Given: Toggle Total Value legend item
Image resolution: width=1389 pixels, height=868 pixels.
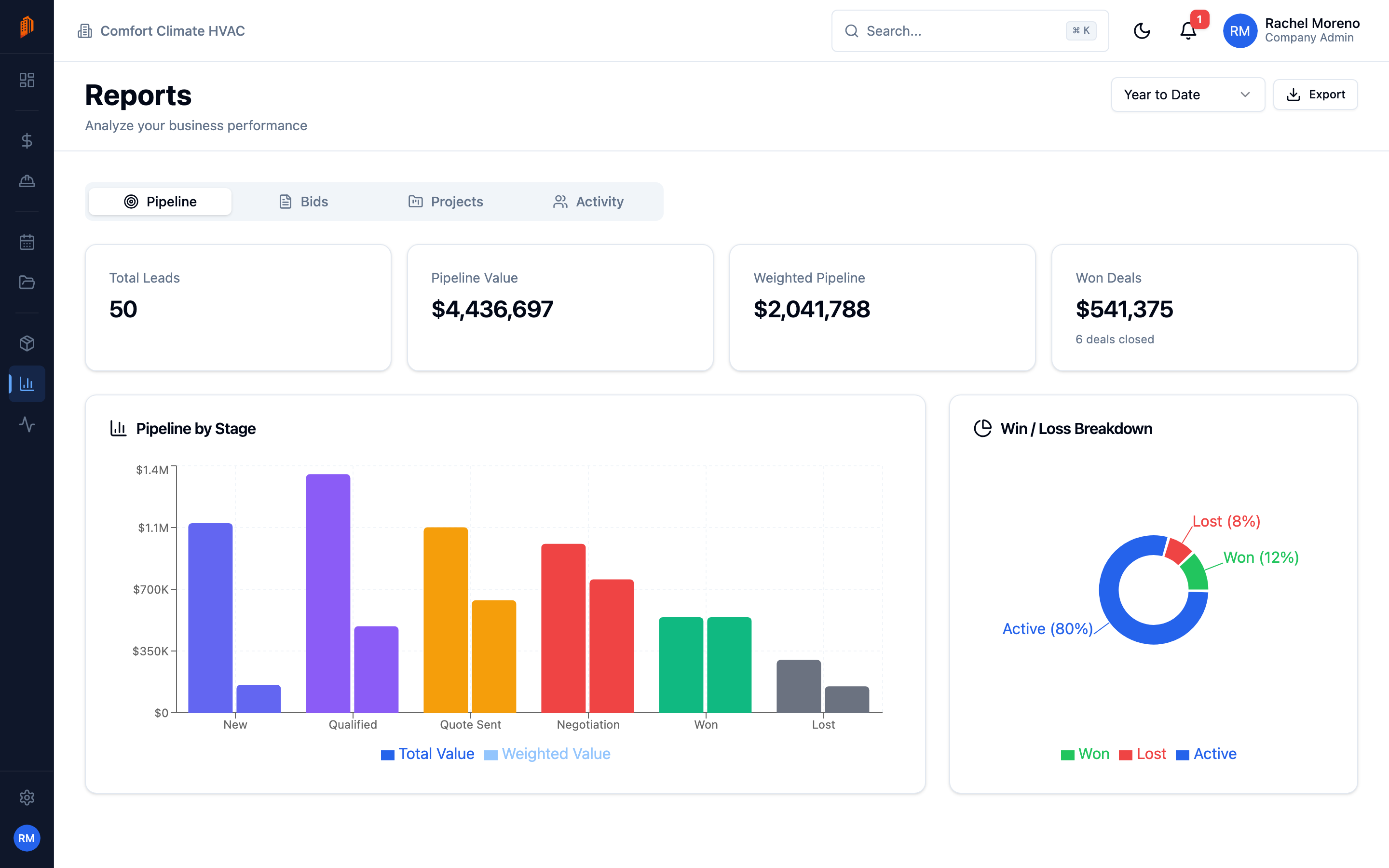Looking at the screenshot, I should click(x=428, y=754).
